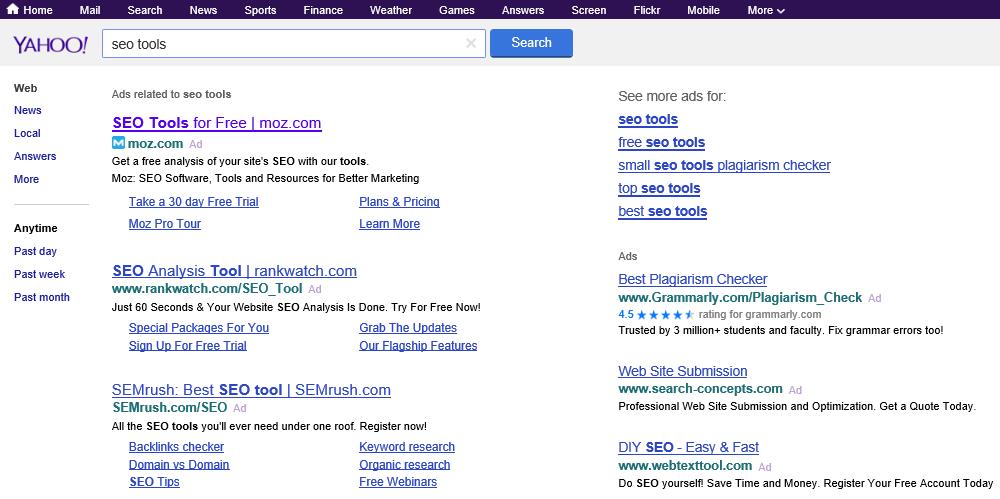Open the SEO Tools for Free moz.com ad
This screenshot has width=1000, height=499.
pyautogui.click(x=217, y=123)
